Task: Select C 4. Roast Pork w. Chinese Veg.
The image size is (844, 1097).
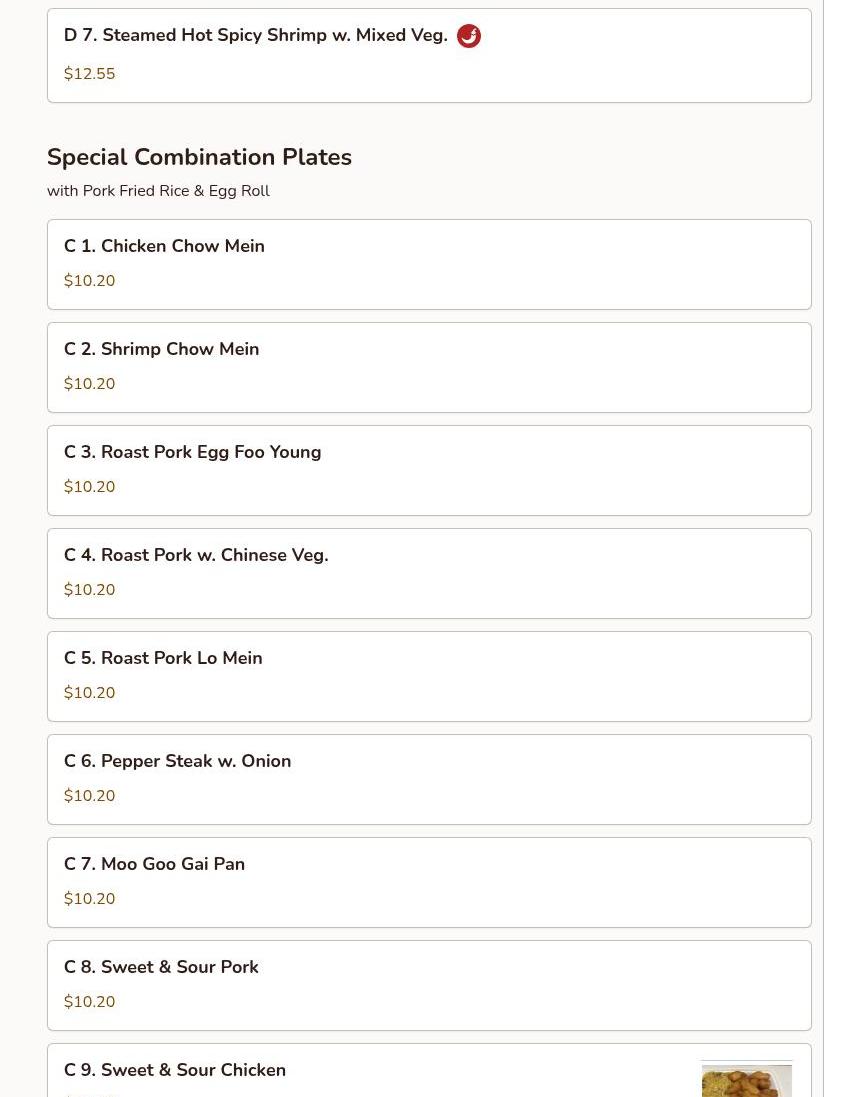Action: pos(196,555)
